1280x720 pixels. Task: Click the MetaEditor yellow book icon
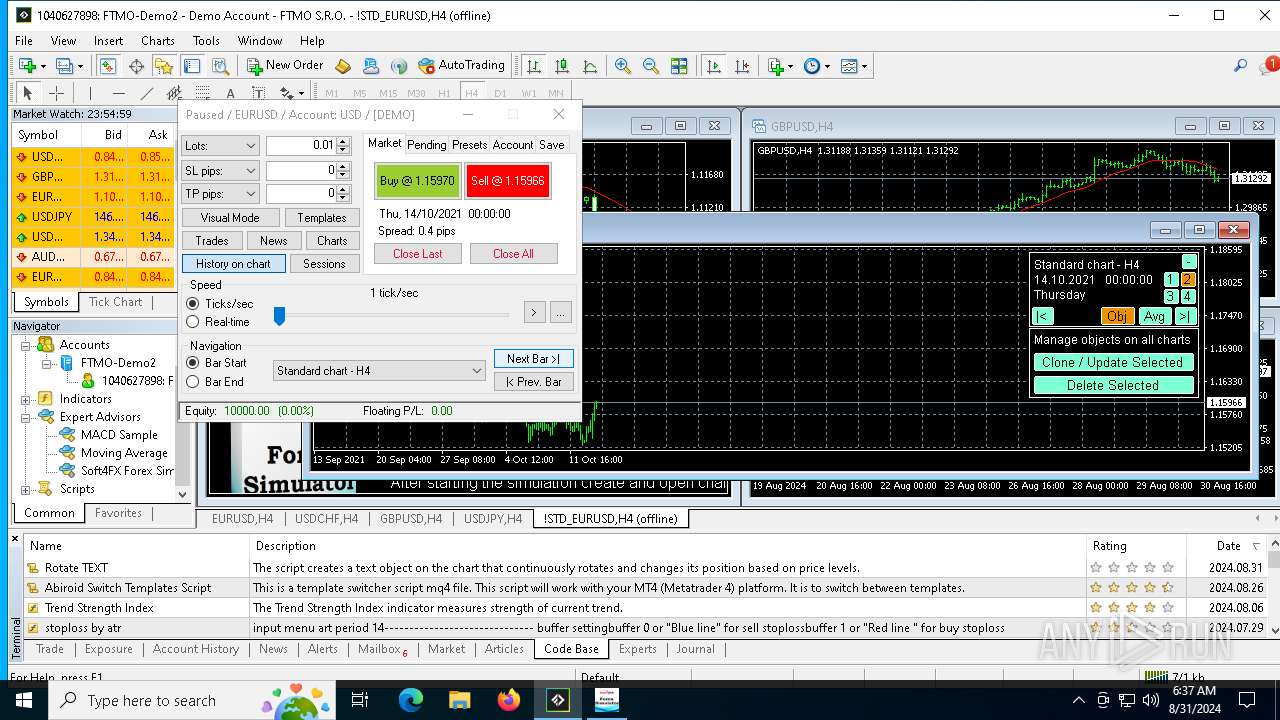tap(343, 66)
